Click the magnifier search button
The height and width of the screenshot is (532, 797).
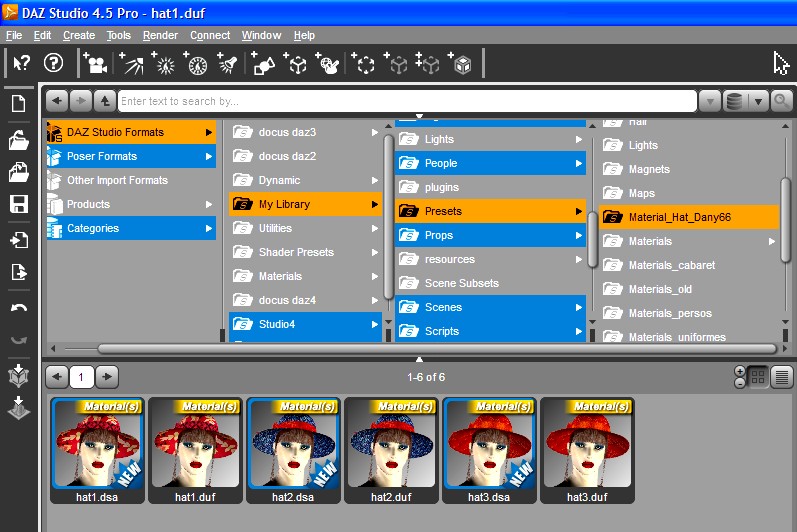point(781,102)
